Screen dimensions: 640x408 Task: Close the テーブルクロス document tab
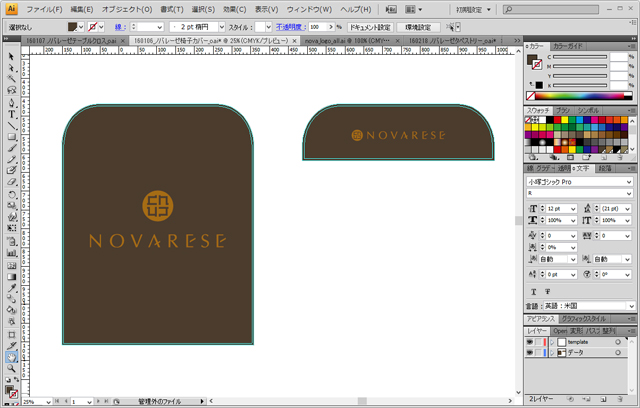click(x=122, y=41)
